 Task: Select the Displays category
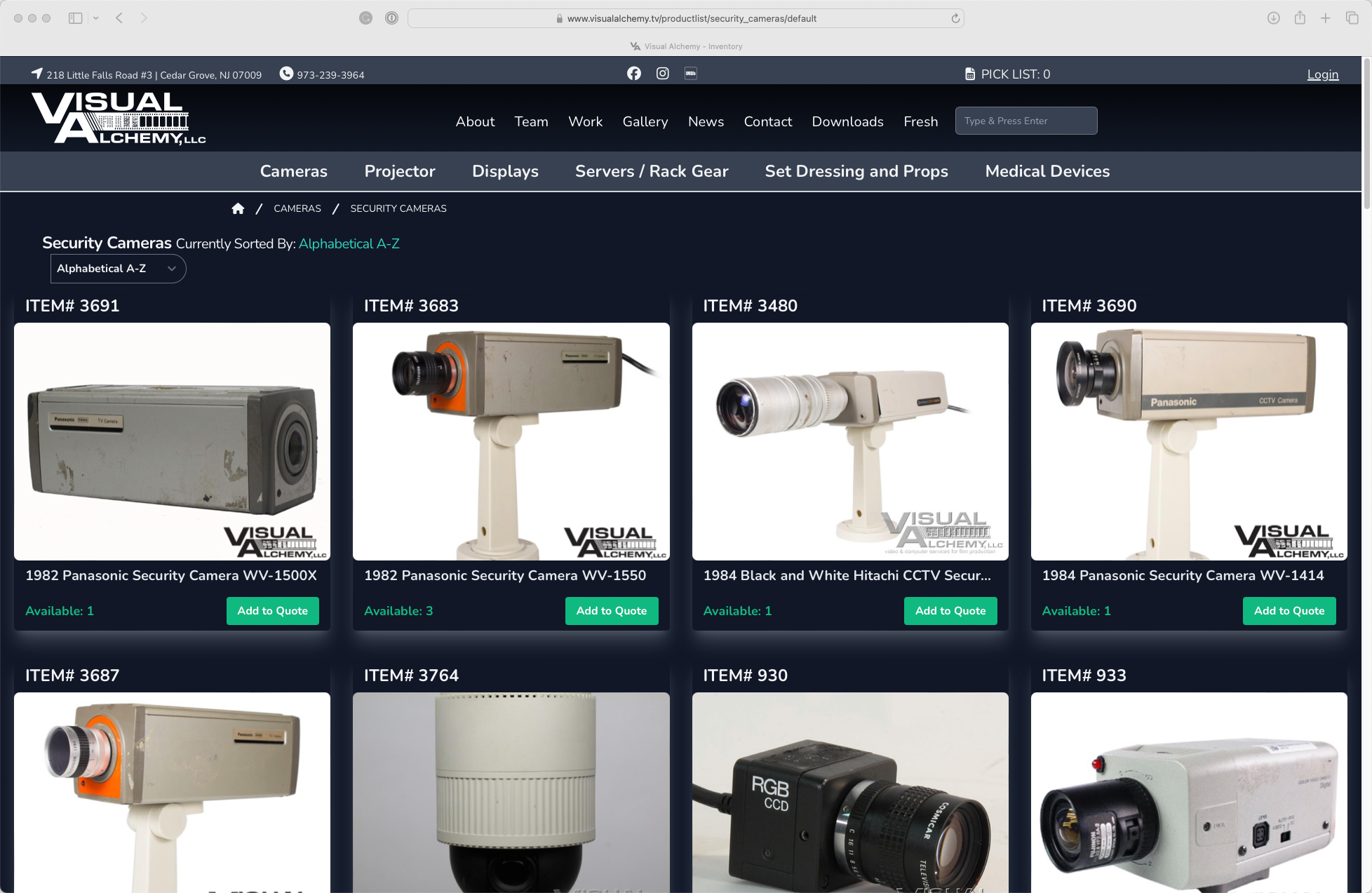click(x=505, y=171)
